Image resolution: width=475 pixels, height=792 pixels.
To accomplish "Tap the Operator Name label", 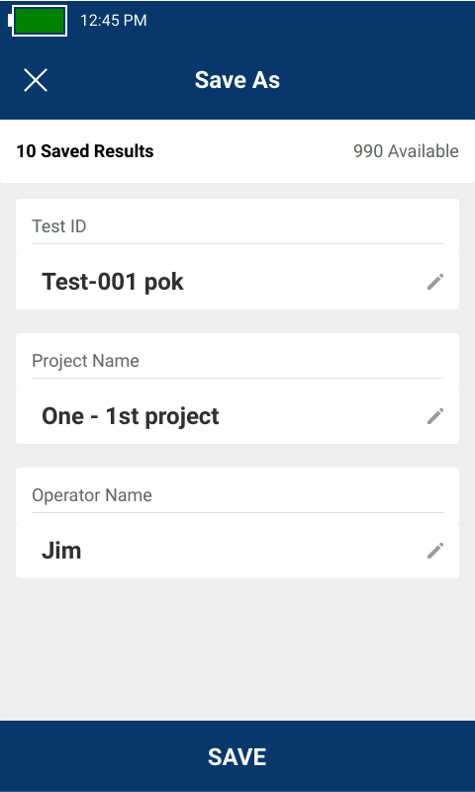I will pos(92,495).
